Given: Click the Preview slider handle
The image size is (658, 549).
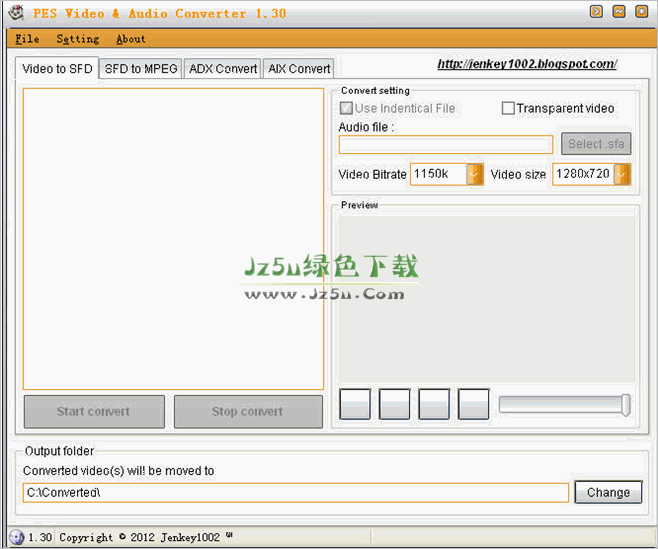Looking at the screenshot, I should 626,405.
